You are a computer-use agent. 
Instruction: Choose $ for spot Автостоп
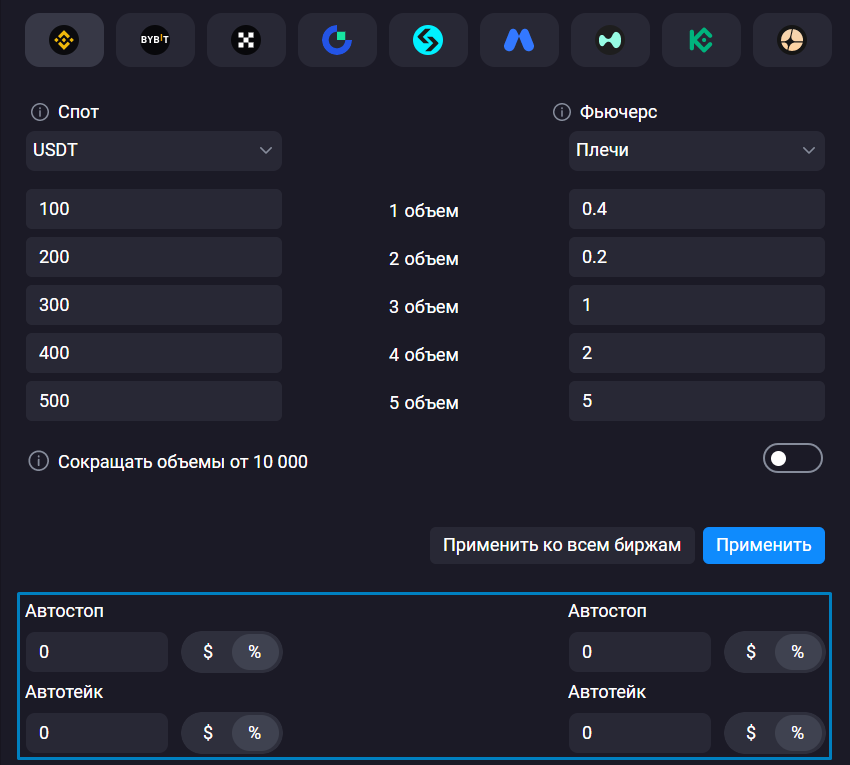coord(208,652)
